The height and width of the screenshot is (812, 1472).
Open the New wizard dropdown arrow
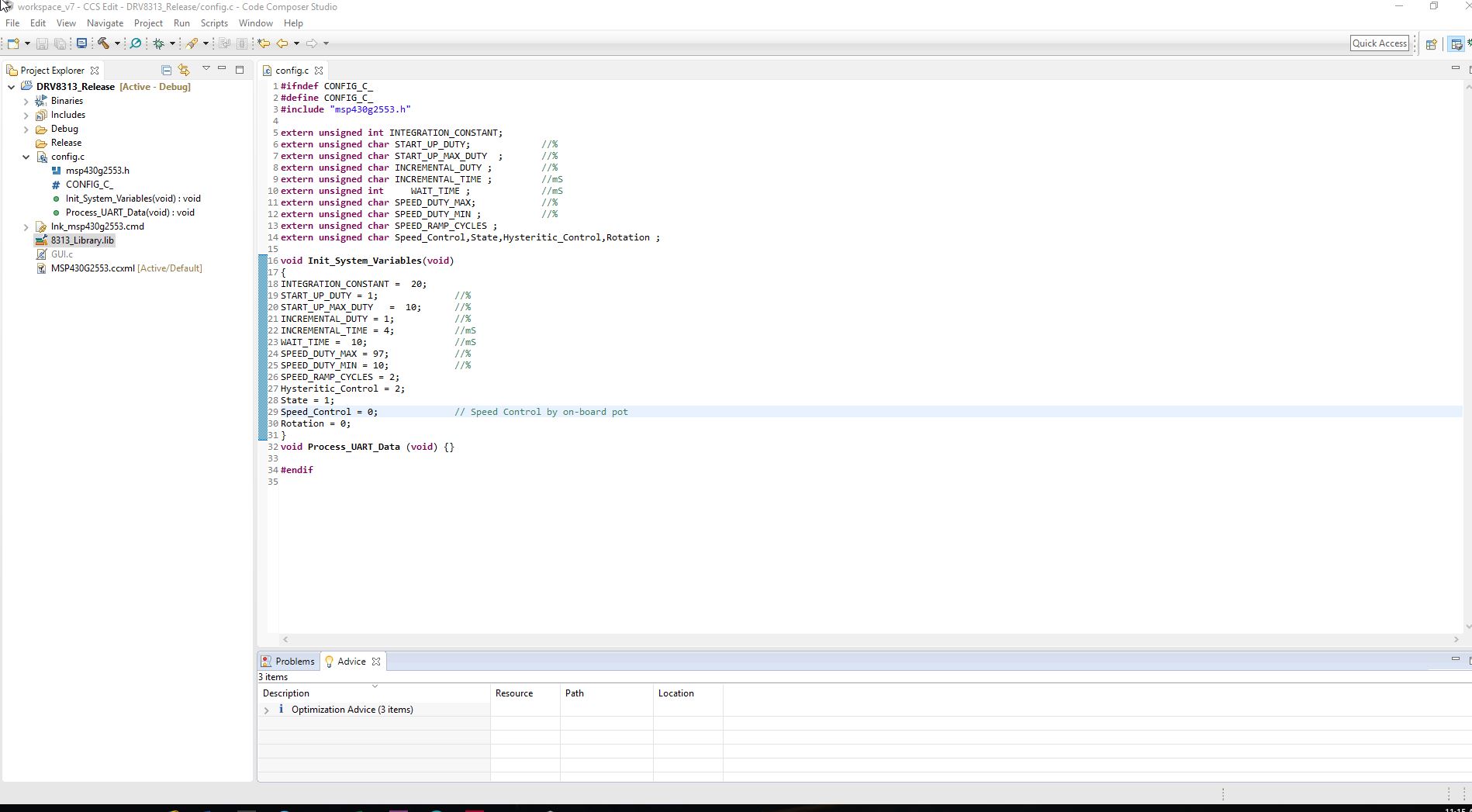27,43
